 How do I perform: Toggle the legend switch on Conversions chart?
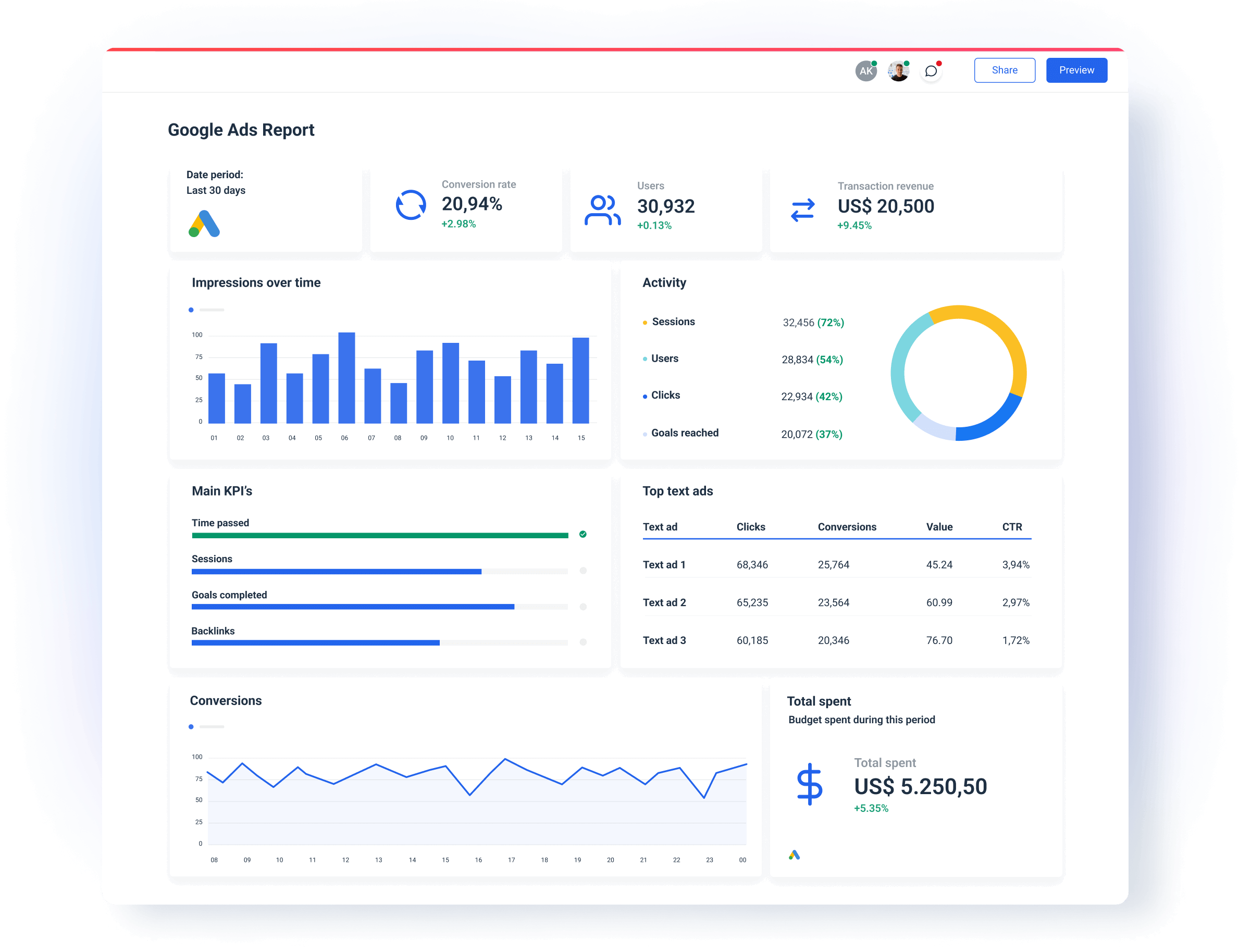coord(192,726)
